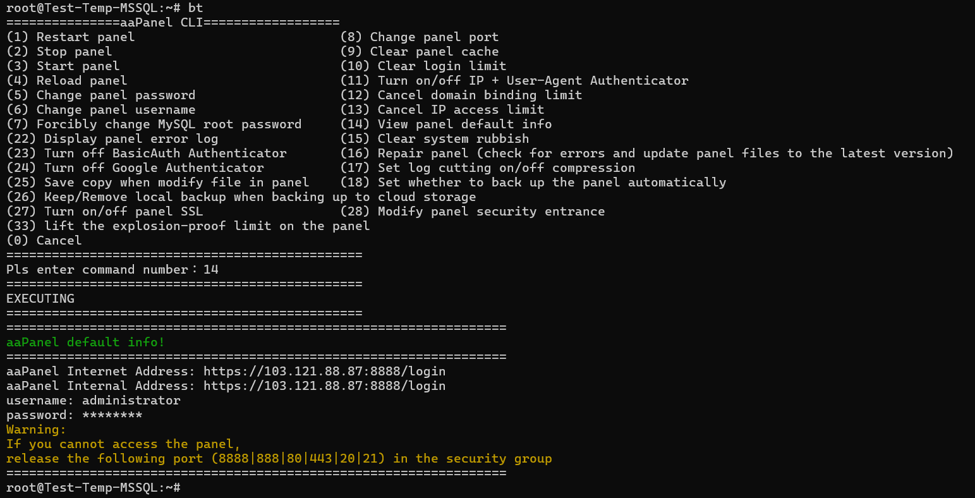The image size is (975, 498).
Task: Click Turn off Google Authenticator line
Action: 135,168
